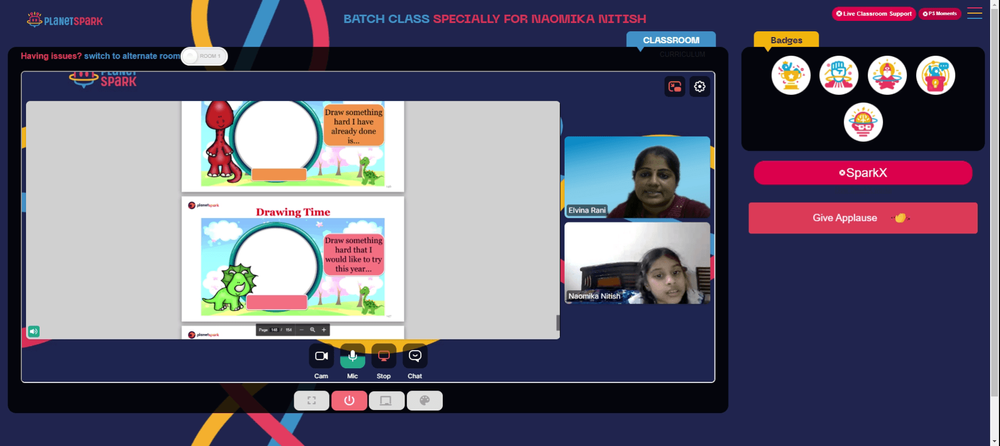
Task: Mute the Mic button
Action: (x=353, y=356)
